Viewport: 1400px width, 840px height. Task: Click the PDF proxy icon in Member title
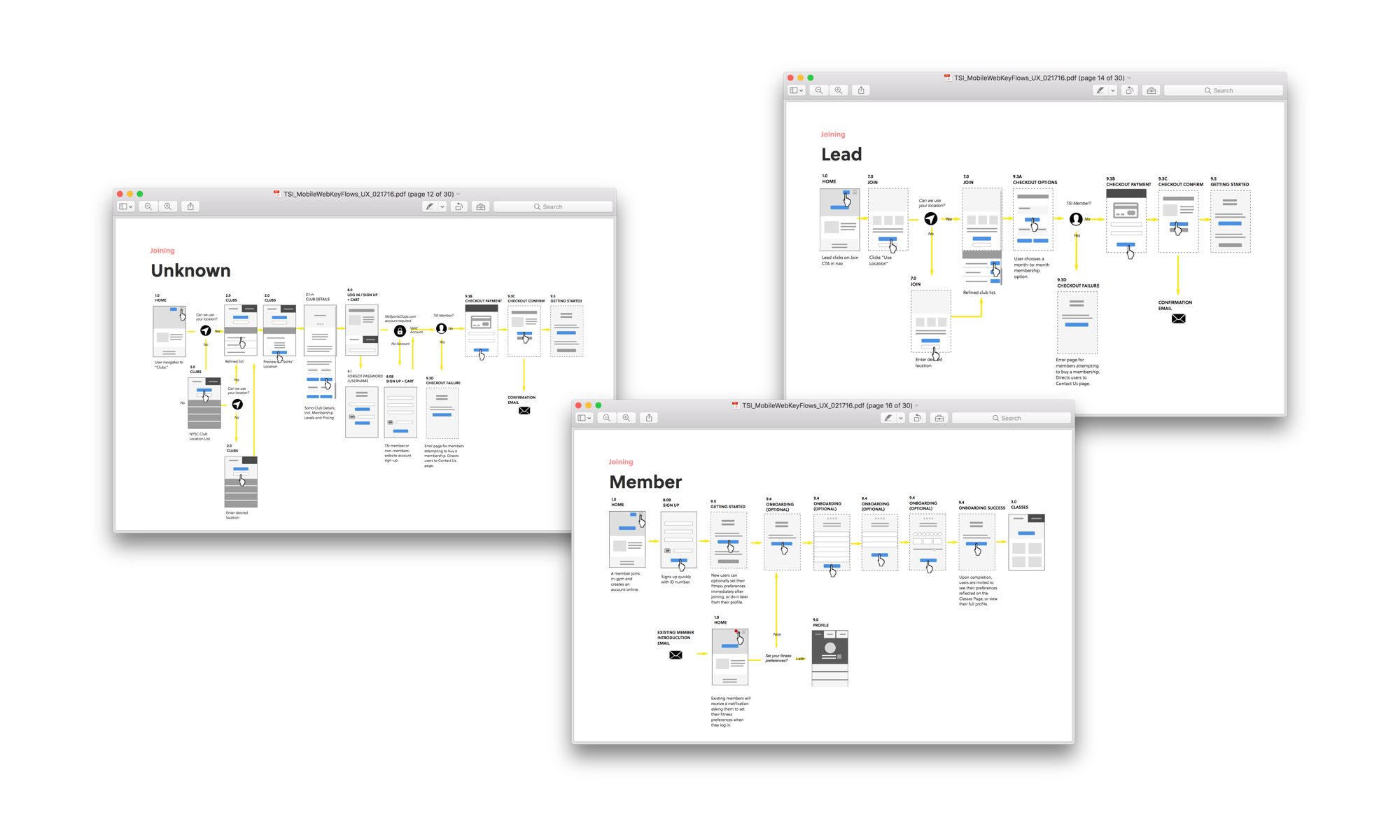735,405
